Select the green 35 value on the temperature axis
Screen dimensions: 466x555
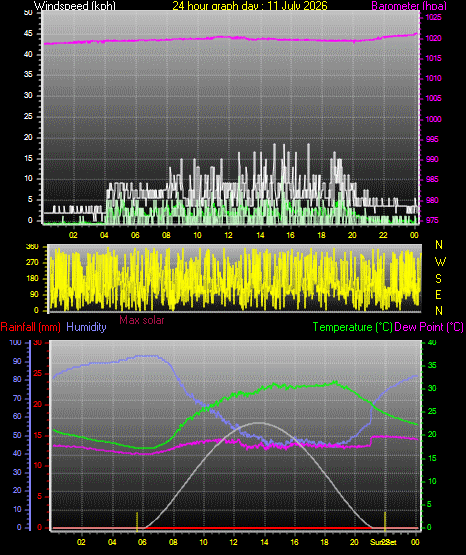coord(432,365)
